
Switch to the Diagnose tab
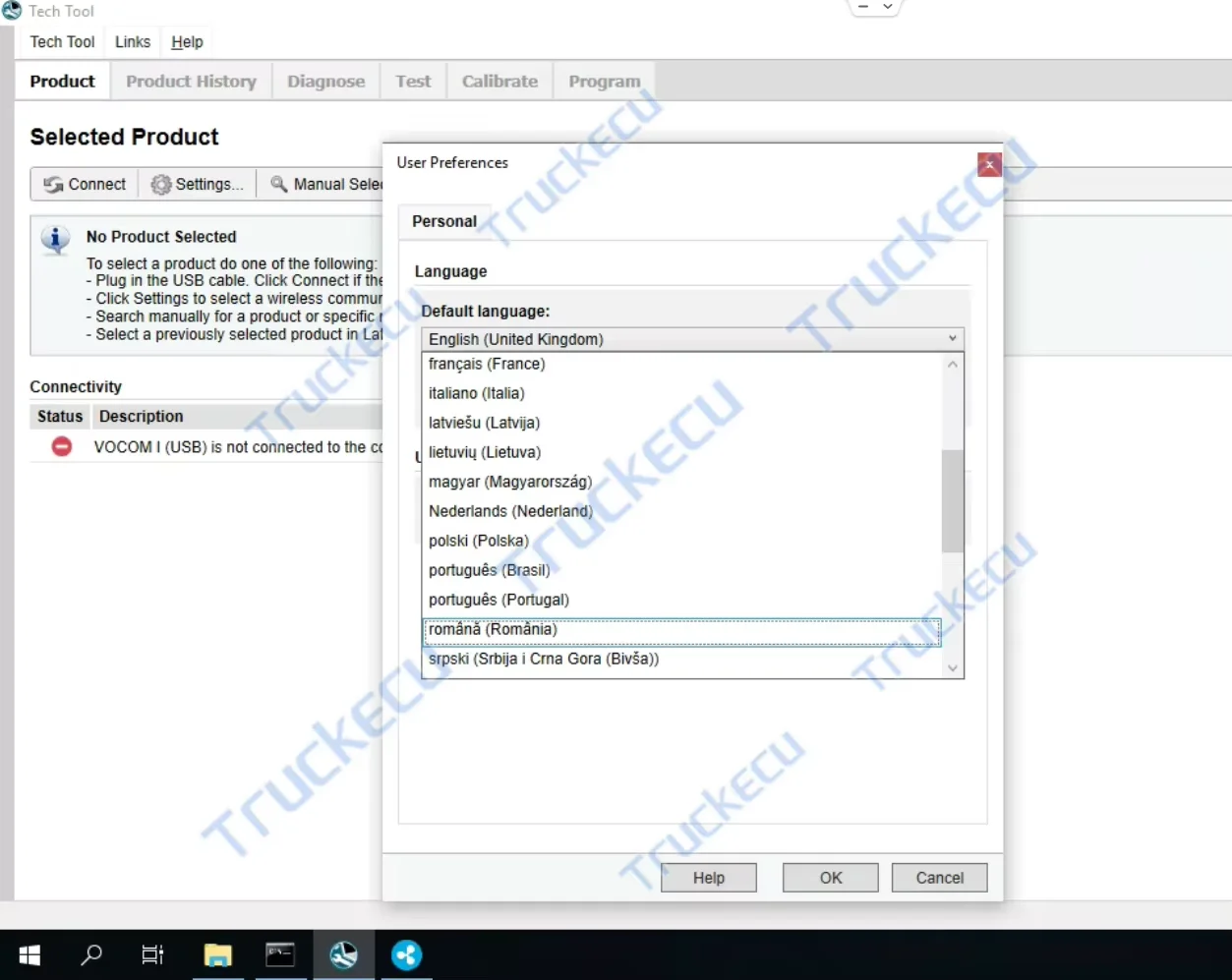pos(325,82)
